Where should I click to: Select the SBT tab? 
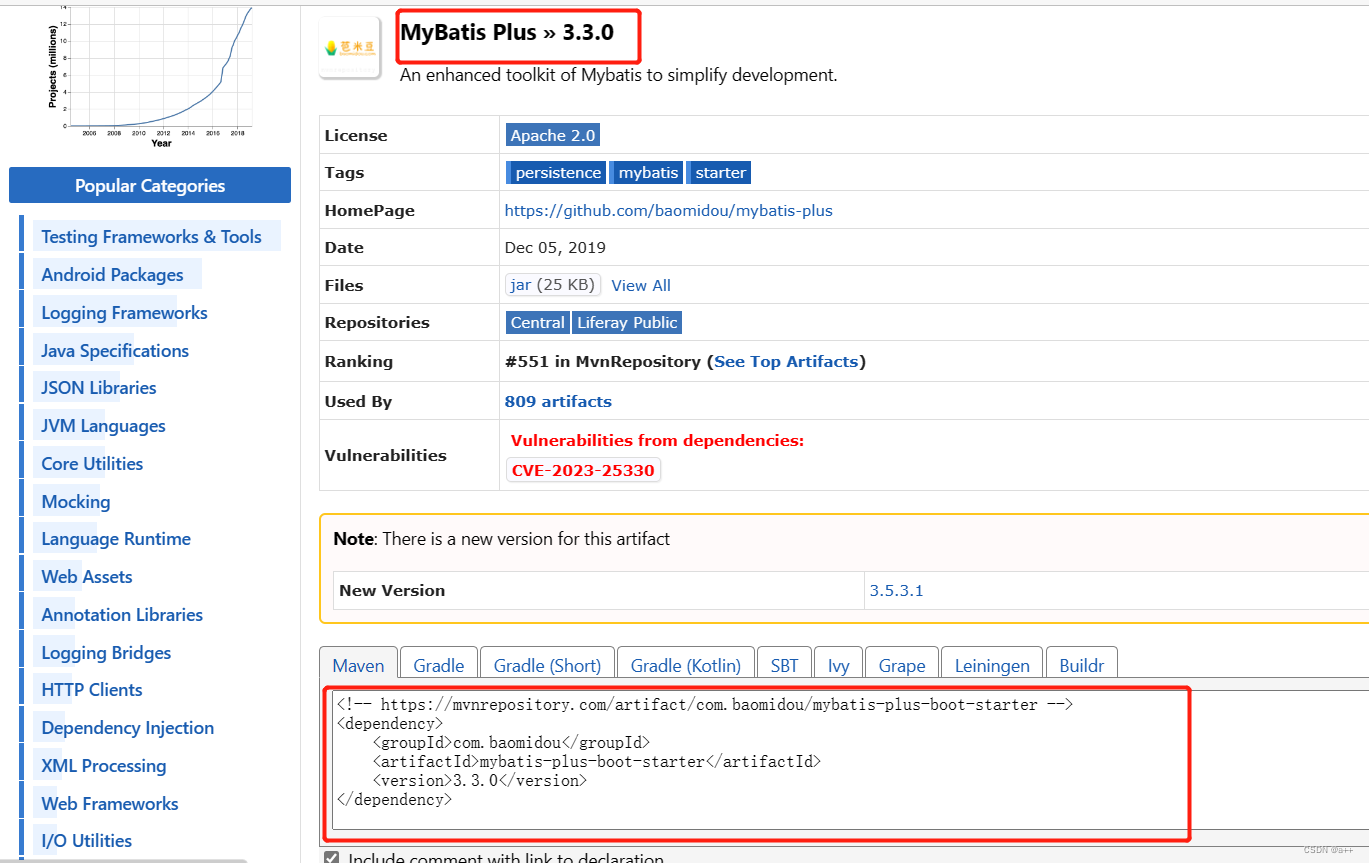pos(784,664)
